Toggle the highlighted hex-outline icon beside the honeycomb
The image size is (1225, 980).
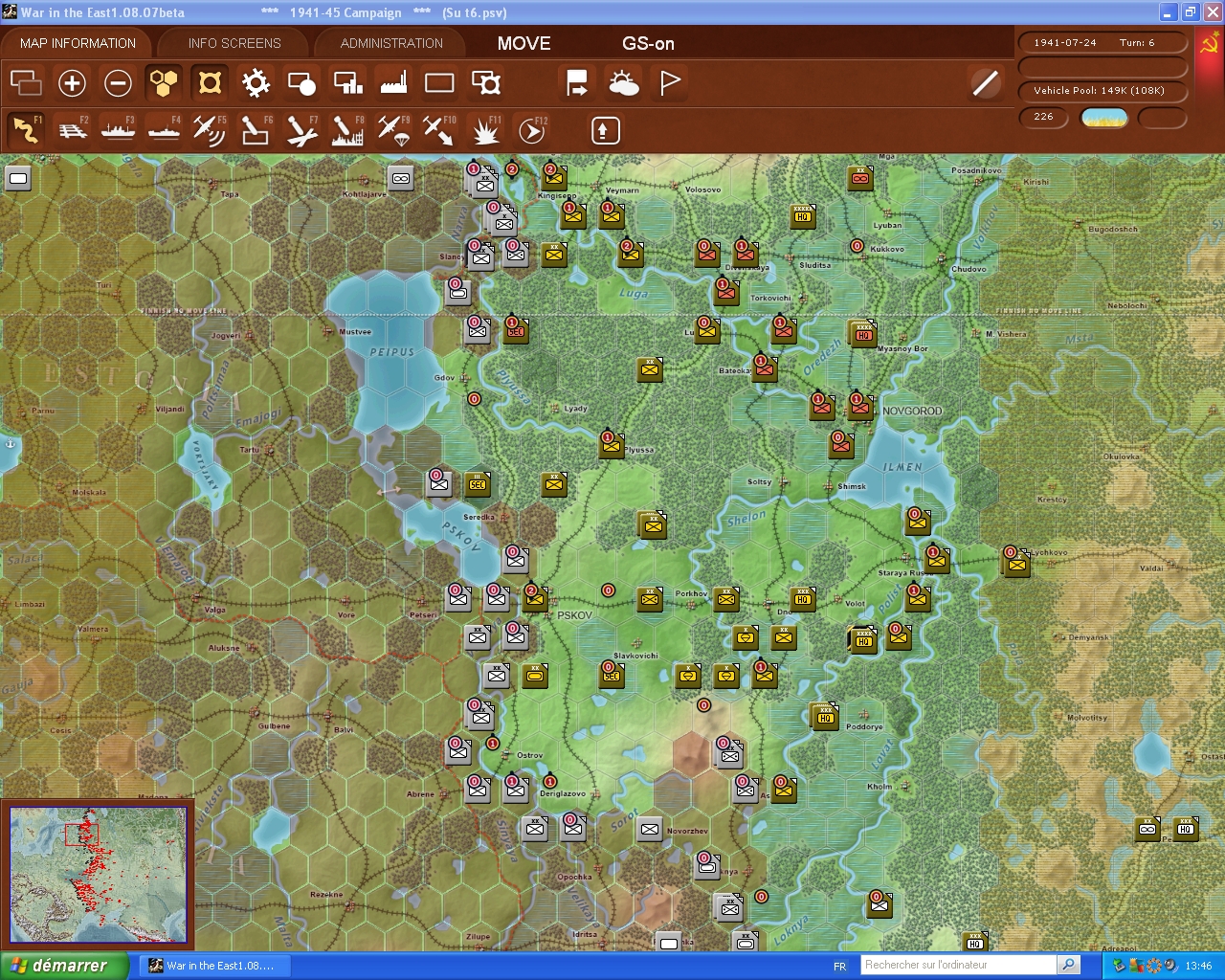click(210, 83)
